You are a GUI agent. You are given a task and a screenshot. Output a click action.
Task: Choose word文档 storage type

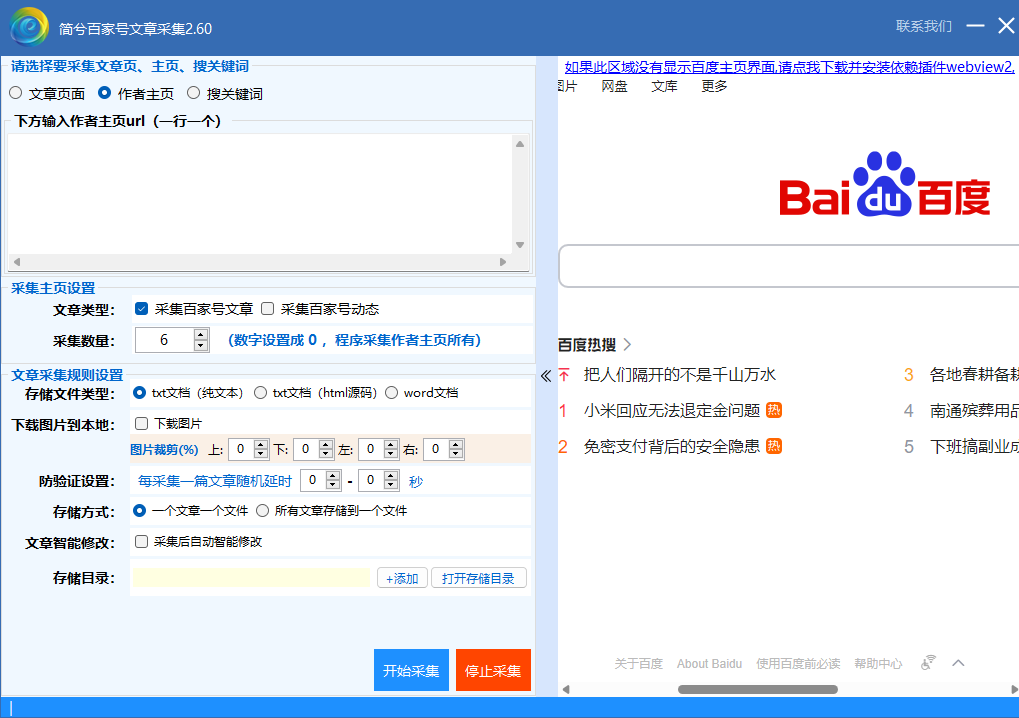point(391,392)
